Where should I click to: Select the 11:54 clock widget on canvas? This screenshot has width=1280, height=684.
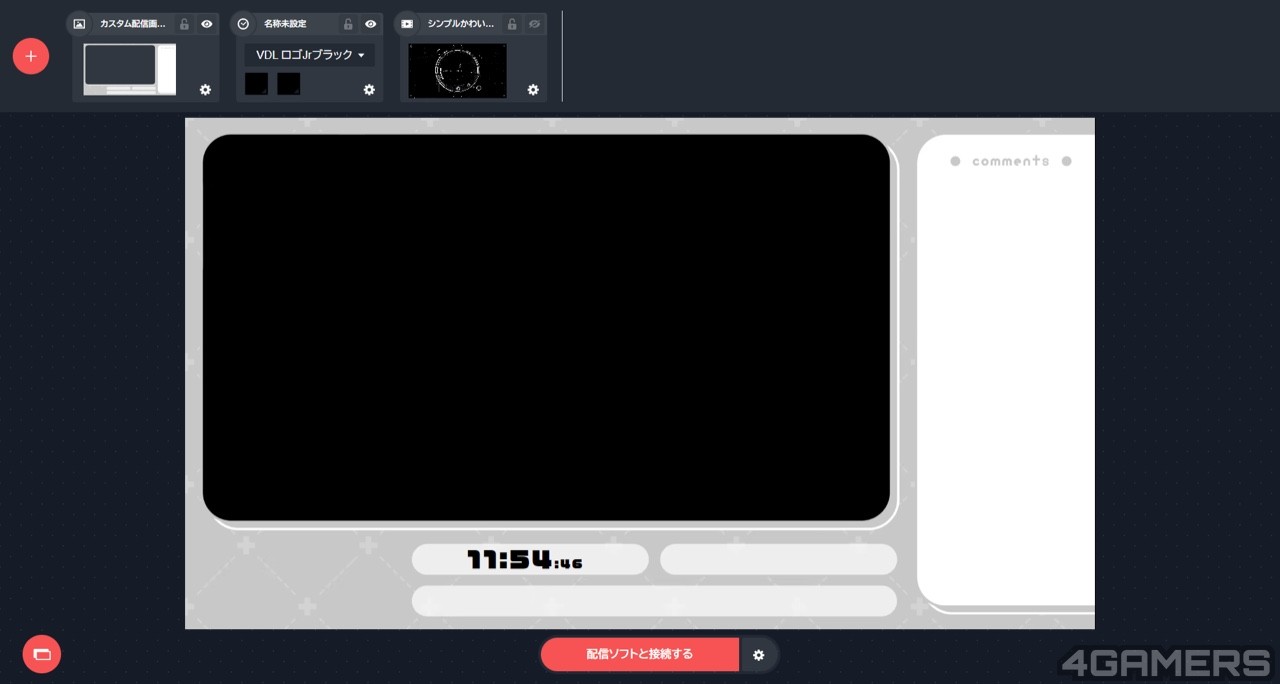tap(525, 560)
